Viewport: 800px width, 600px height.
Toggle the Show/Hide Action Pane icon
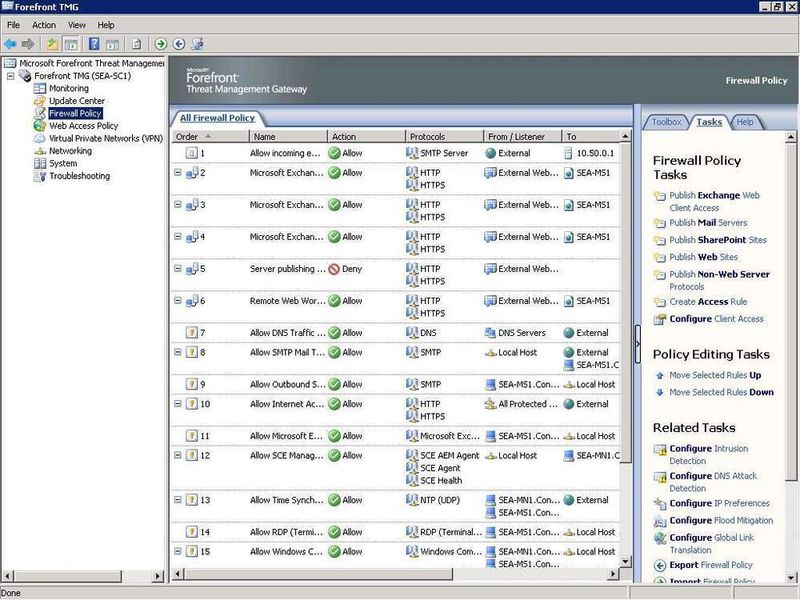point(112,44)
